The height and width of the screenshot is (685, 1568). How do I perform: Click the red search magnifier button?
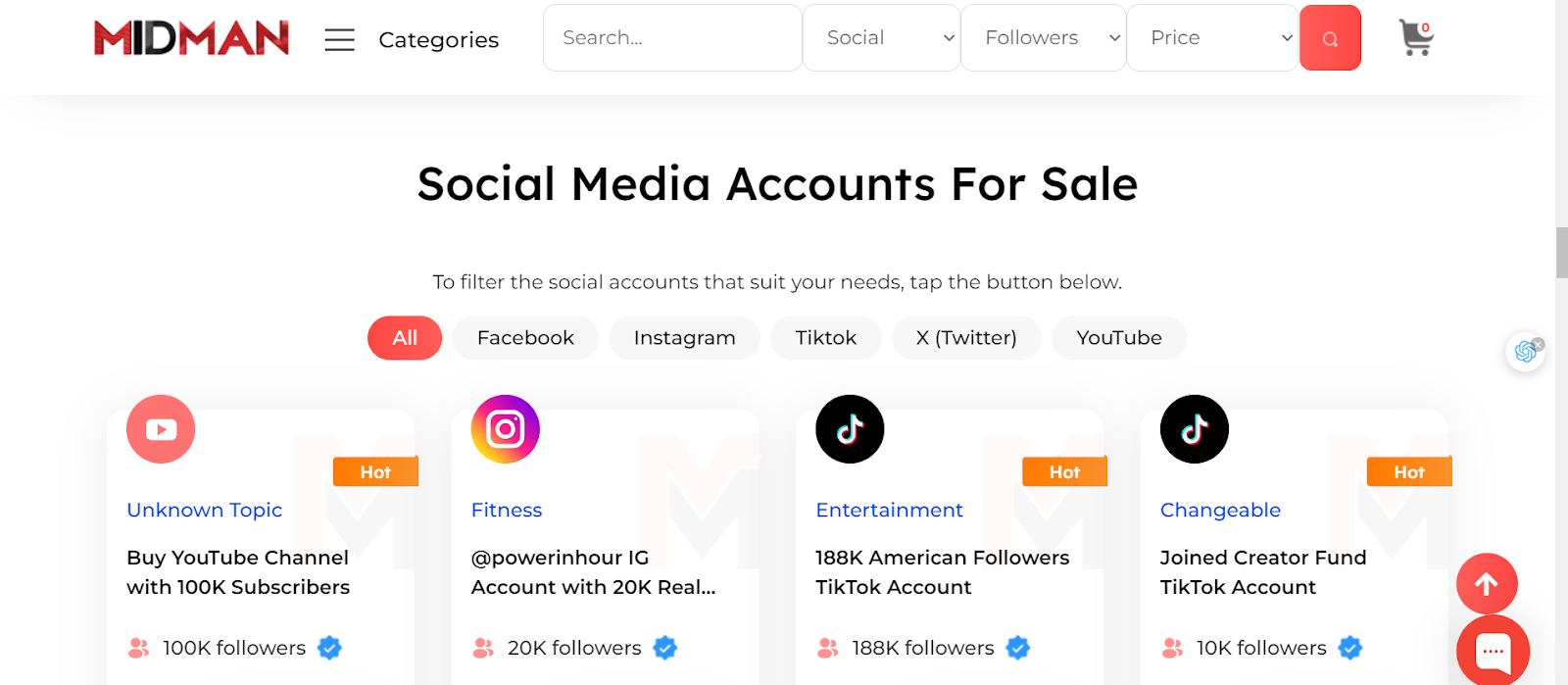pyautogui.click(x=1330, y=38)
